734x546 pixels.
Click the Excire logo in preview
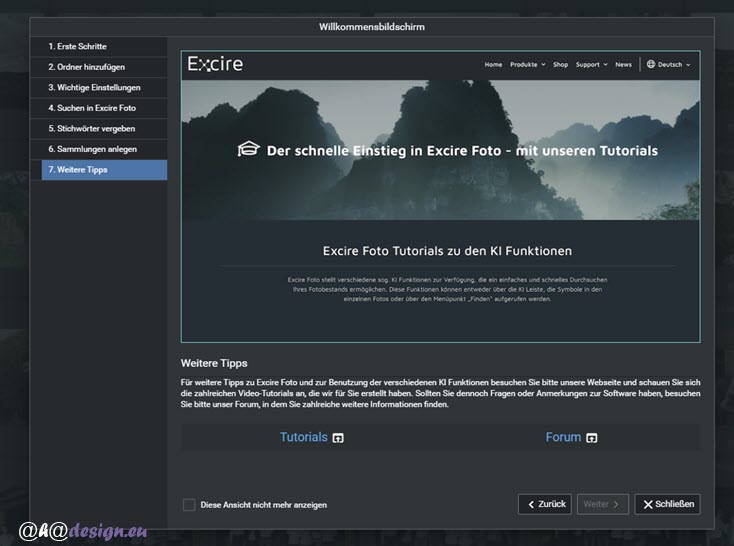point(215,64)
